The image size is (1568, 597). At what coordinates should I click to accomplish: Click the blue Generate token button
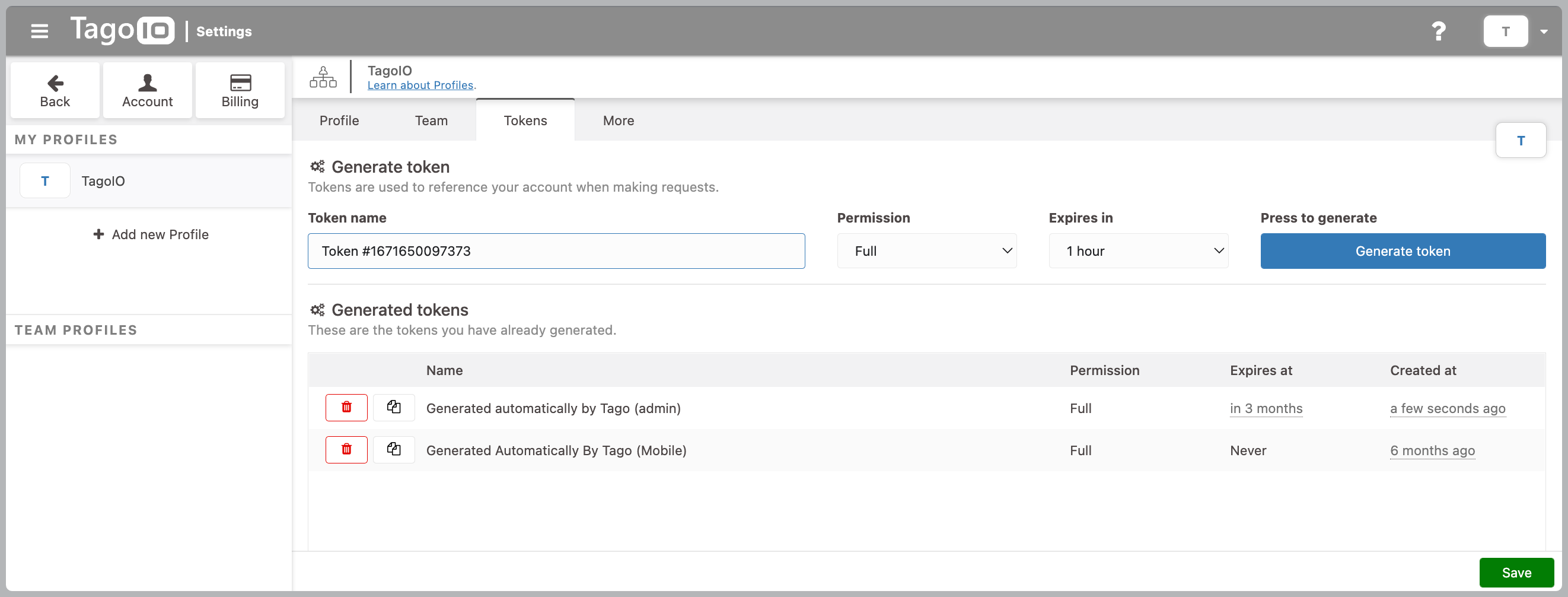[x=1403, y=251]
